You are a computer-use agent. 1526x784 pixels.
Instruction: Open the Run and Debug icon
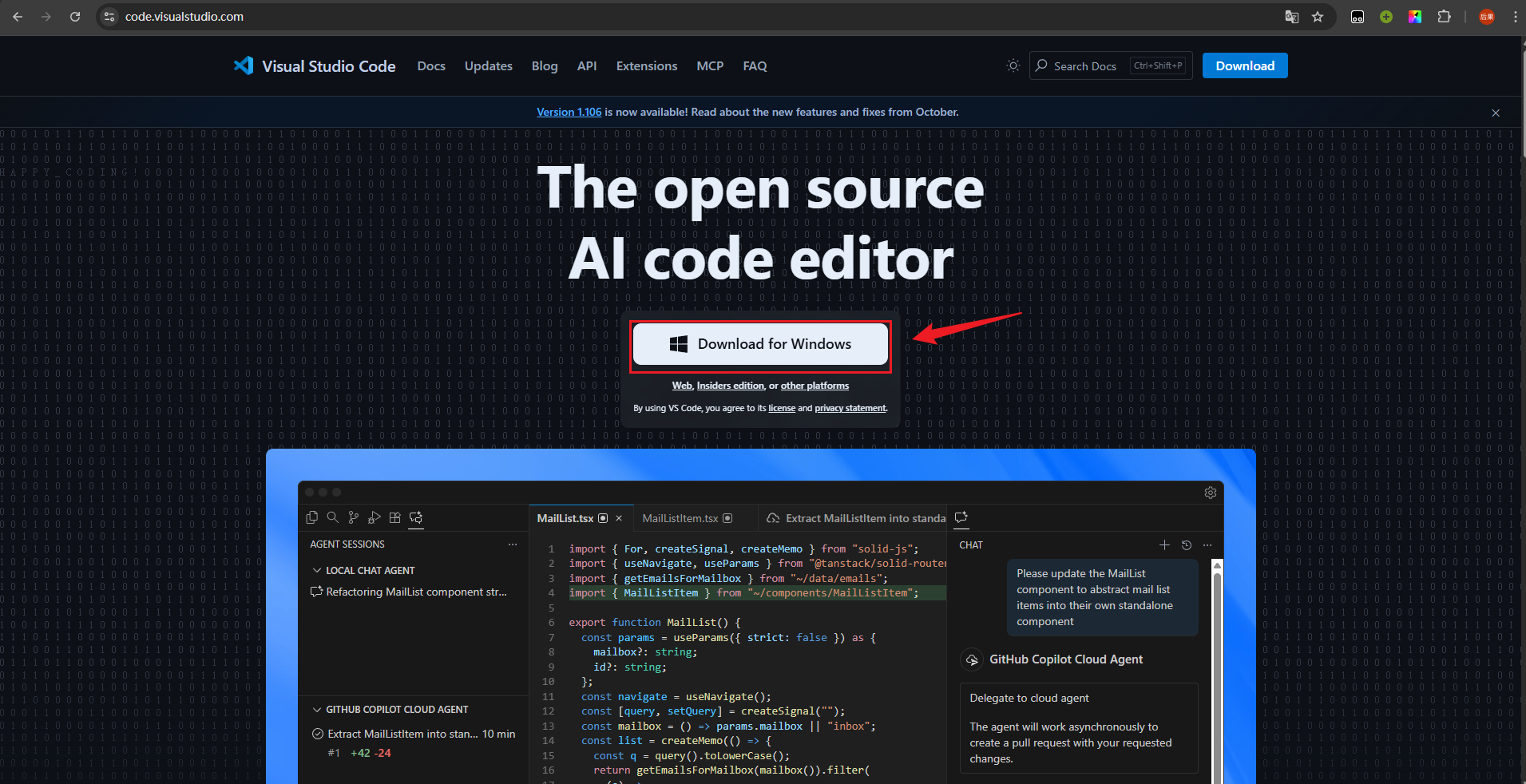(375, 517)
